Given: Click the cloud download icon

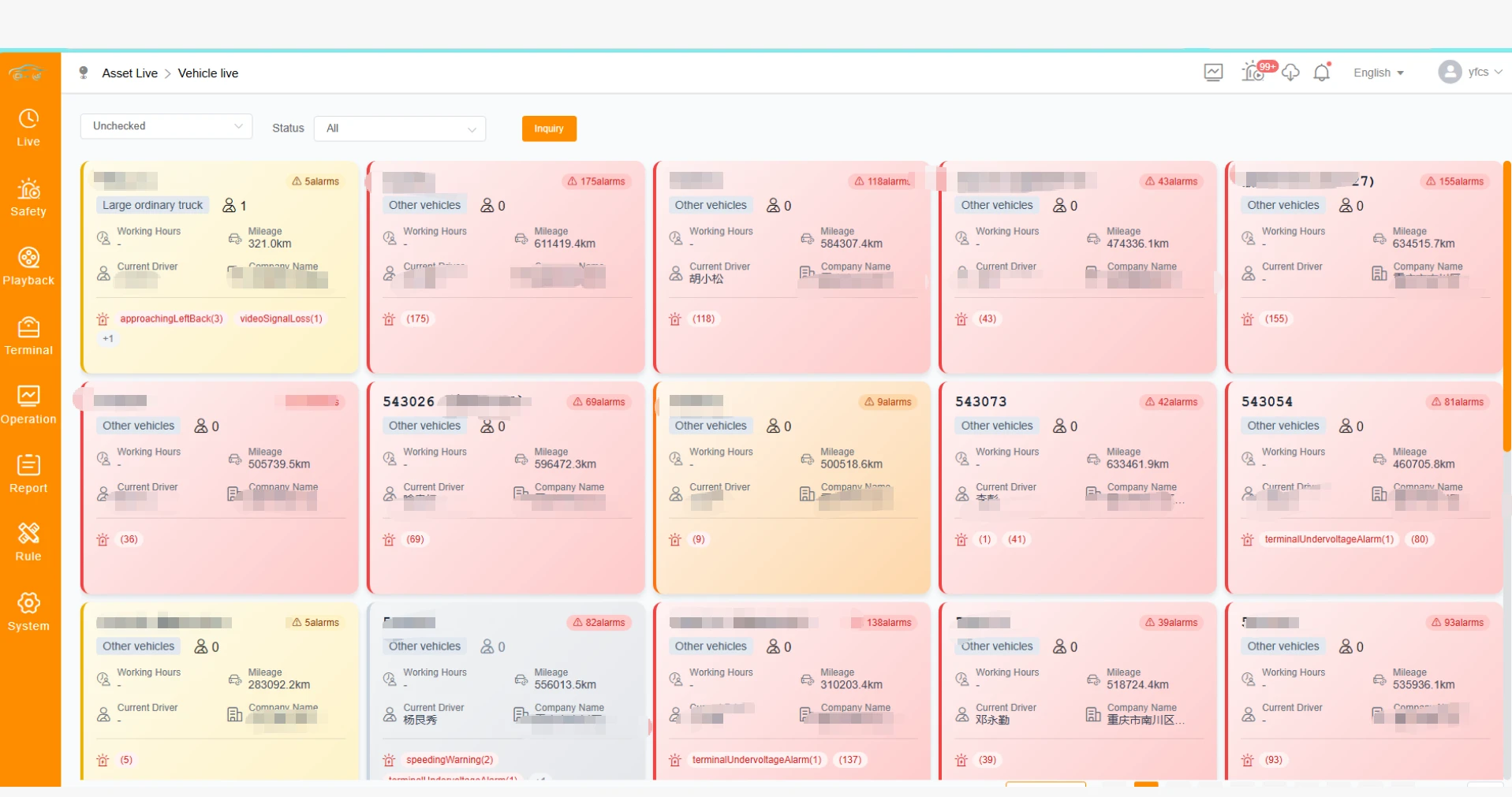Looking at the screenshot, I should pos(1290,73).
